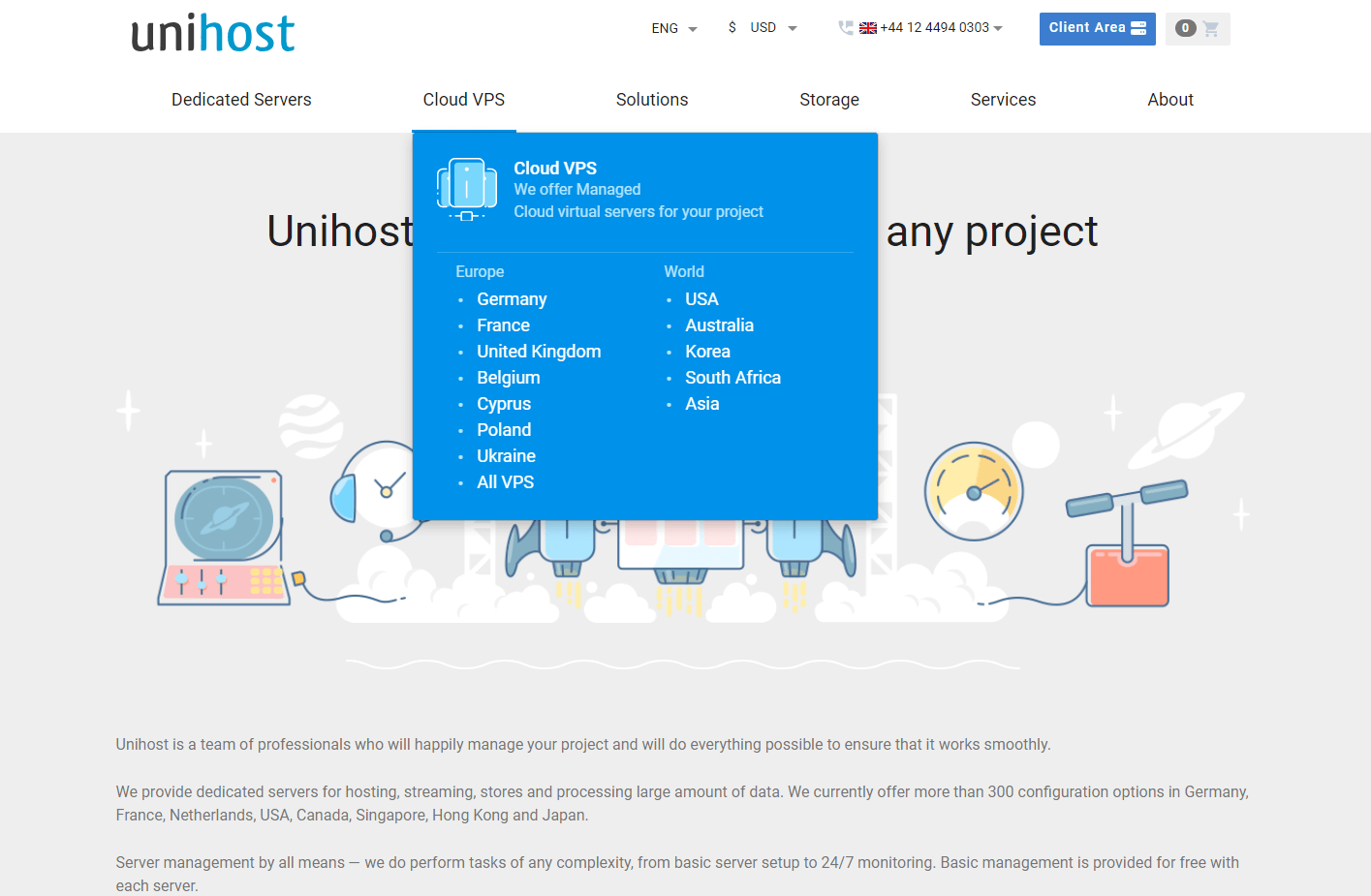Open the Storage menu
Viewport: 1371px width, 896px height.
click(829, 100)
